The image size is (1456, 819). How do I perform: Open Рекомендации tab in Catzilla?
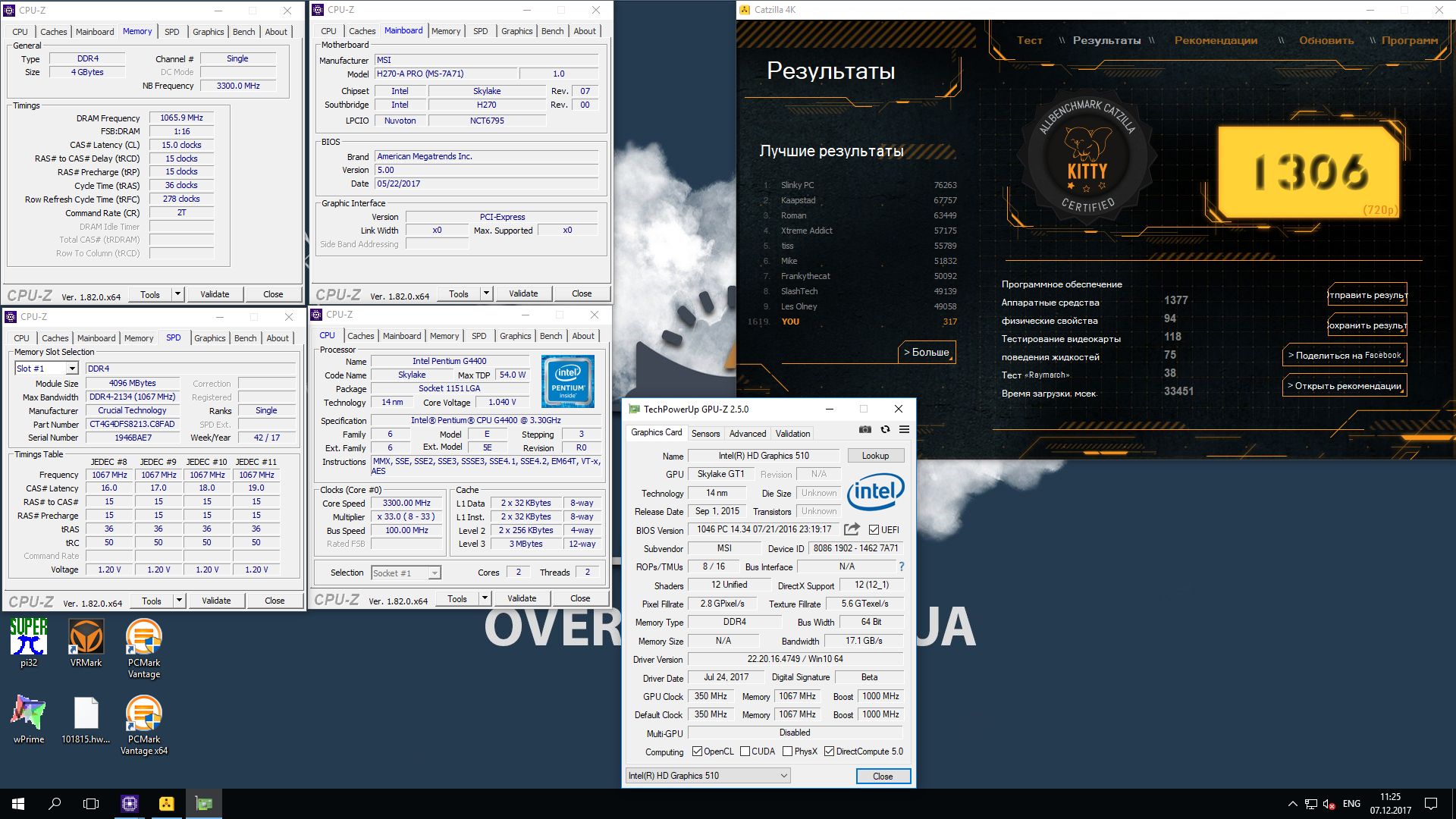click(1216, 40)
